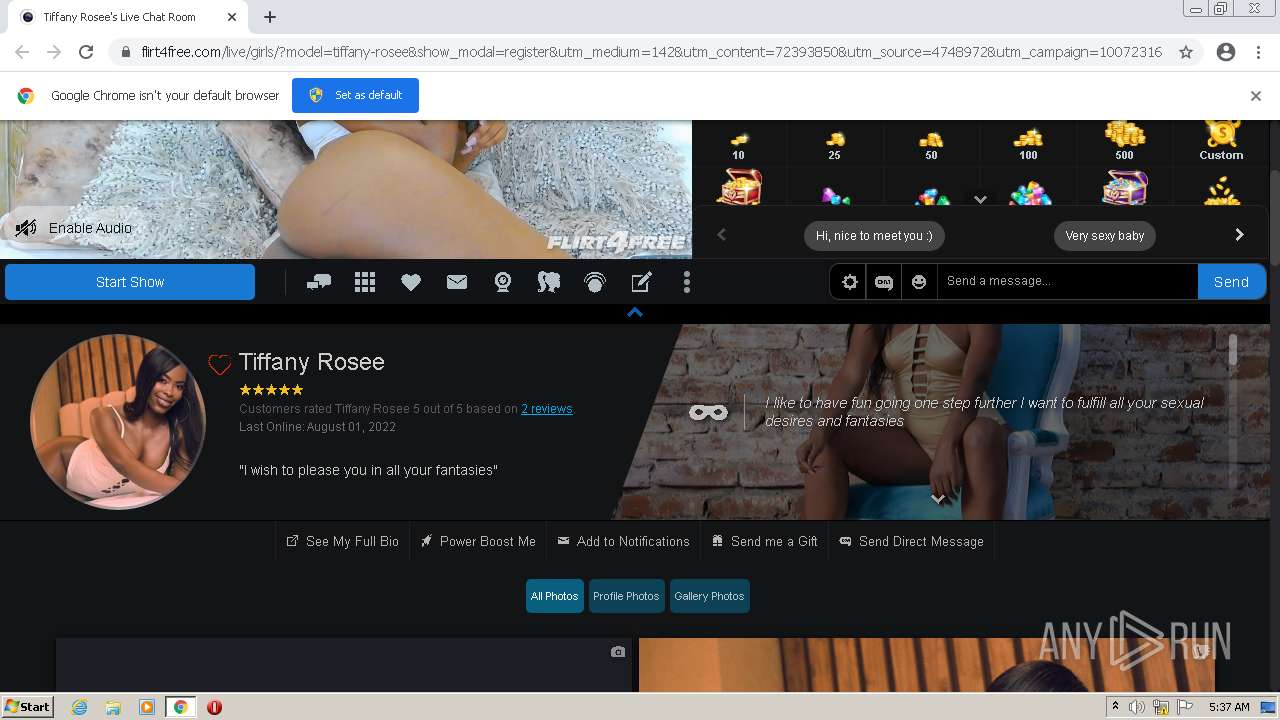Click the chat speech bubble icon beside gear
Screen dimensions: 1280x720
(884, 282)
